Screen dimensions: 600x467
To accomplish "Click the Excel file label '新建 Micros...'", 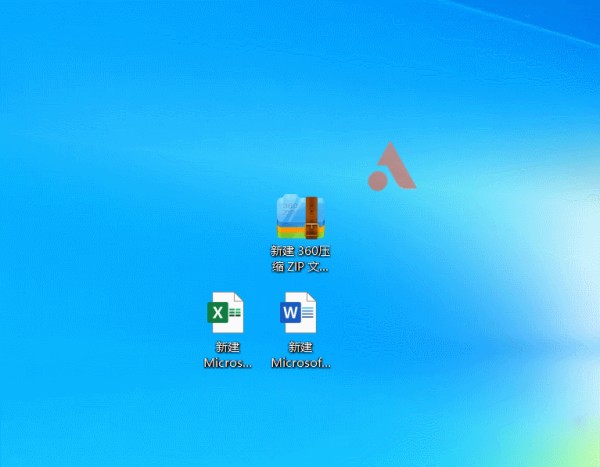I will [x=228, y=355].
